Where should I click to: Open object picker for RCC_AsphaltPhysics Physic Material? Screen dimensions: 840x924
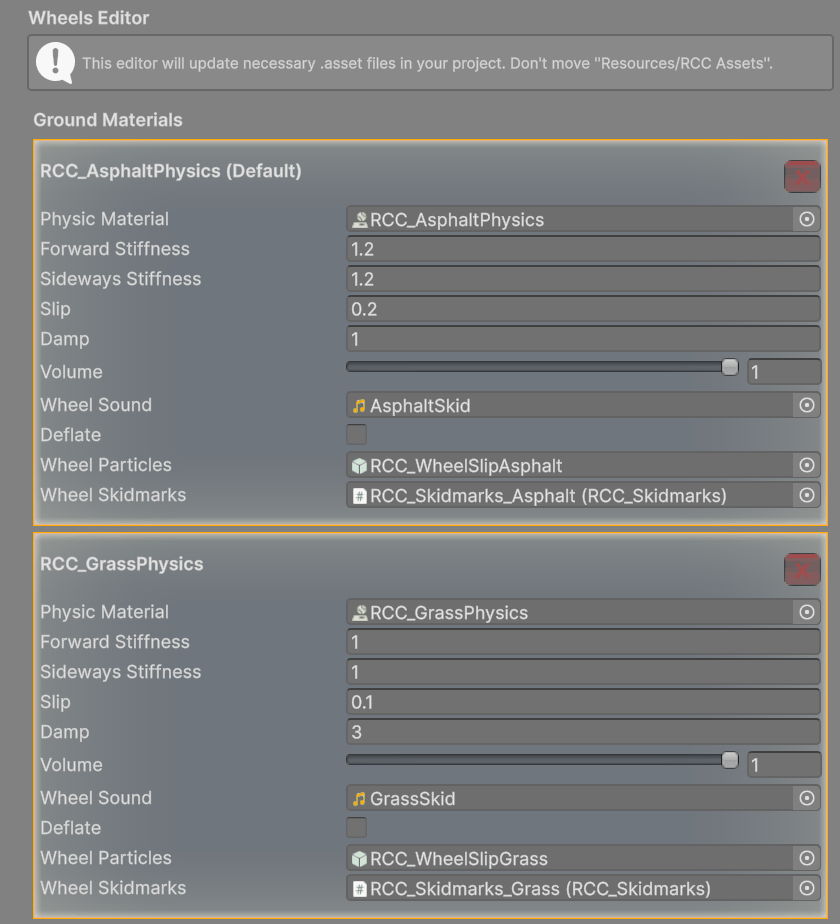[806, 219]
